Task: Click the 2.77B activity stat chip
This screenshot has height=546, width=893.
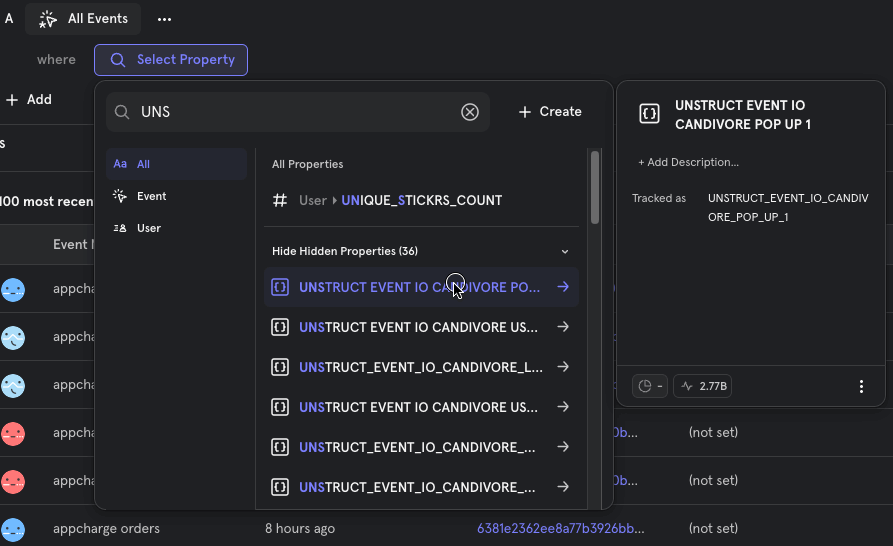Action: [704, 386]
